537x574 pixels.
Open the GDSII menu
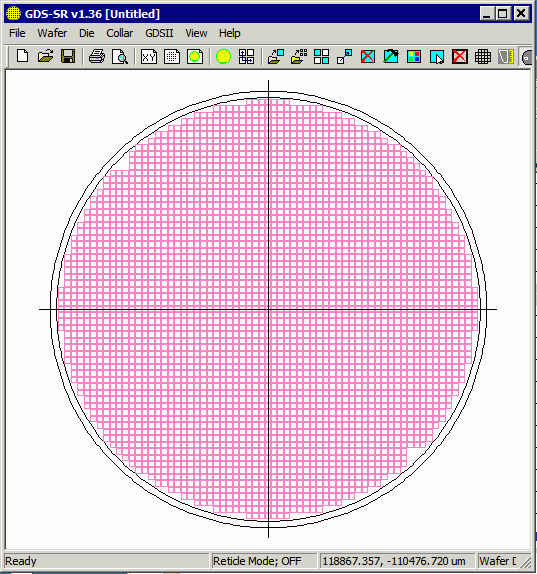click(x=159, y=33)
